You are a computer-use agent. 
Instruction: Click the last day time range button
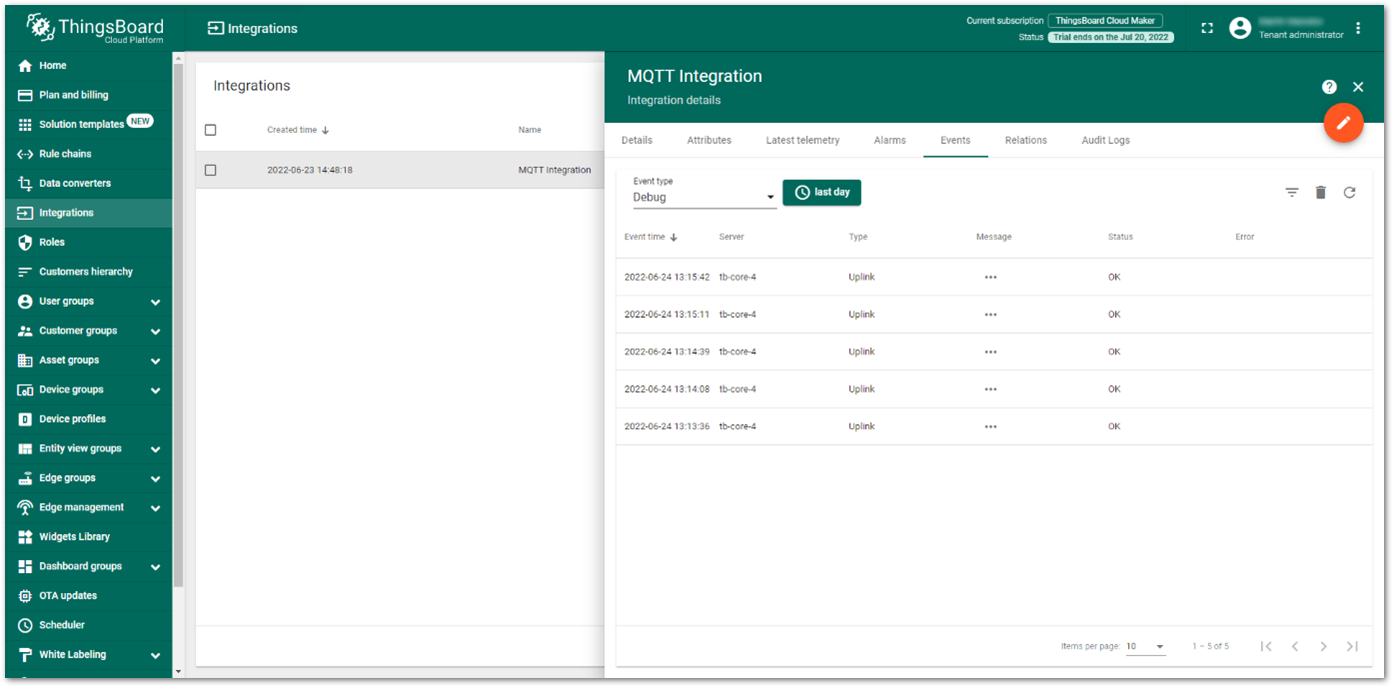point(821,191)
